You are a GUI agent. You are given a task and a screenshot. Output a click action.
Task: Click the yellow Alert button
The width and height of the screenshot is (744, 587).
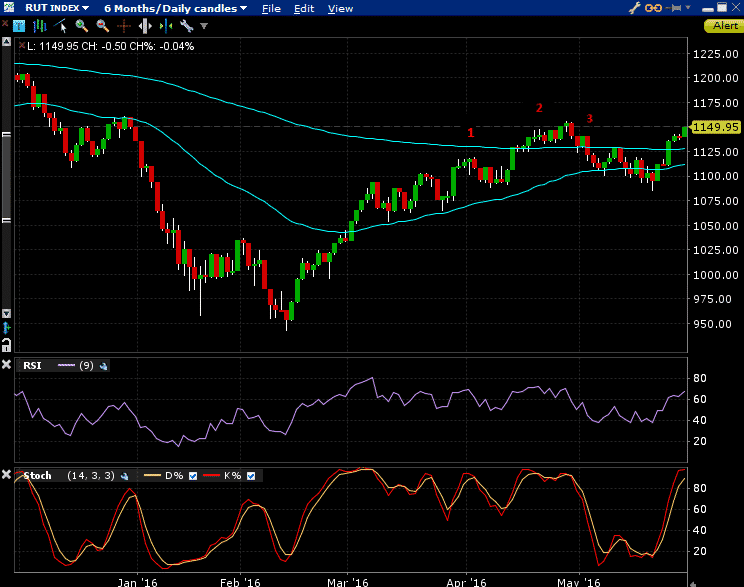click(x=725, y=26)
